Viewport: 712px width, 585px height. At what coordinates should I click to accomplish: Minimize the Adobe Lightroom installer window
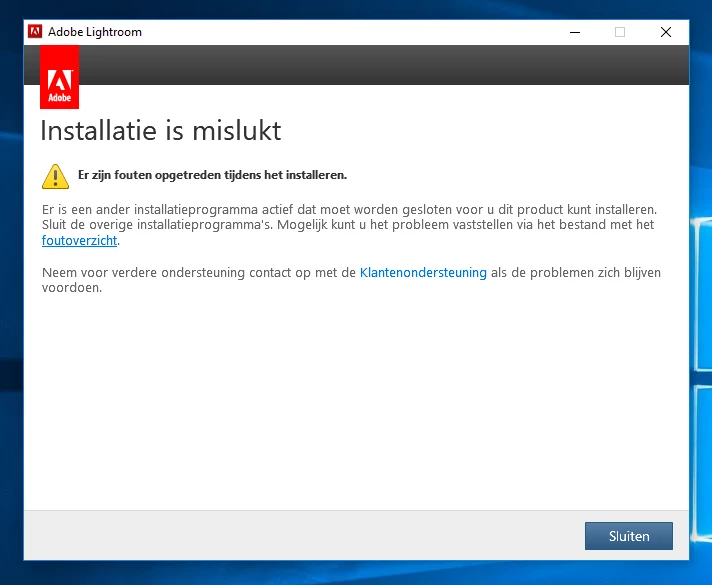click(x=575, y=32)
